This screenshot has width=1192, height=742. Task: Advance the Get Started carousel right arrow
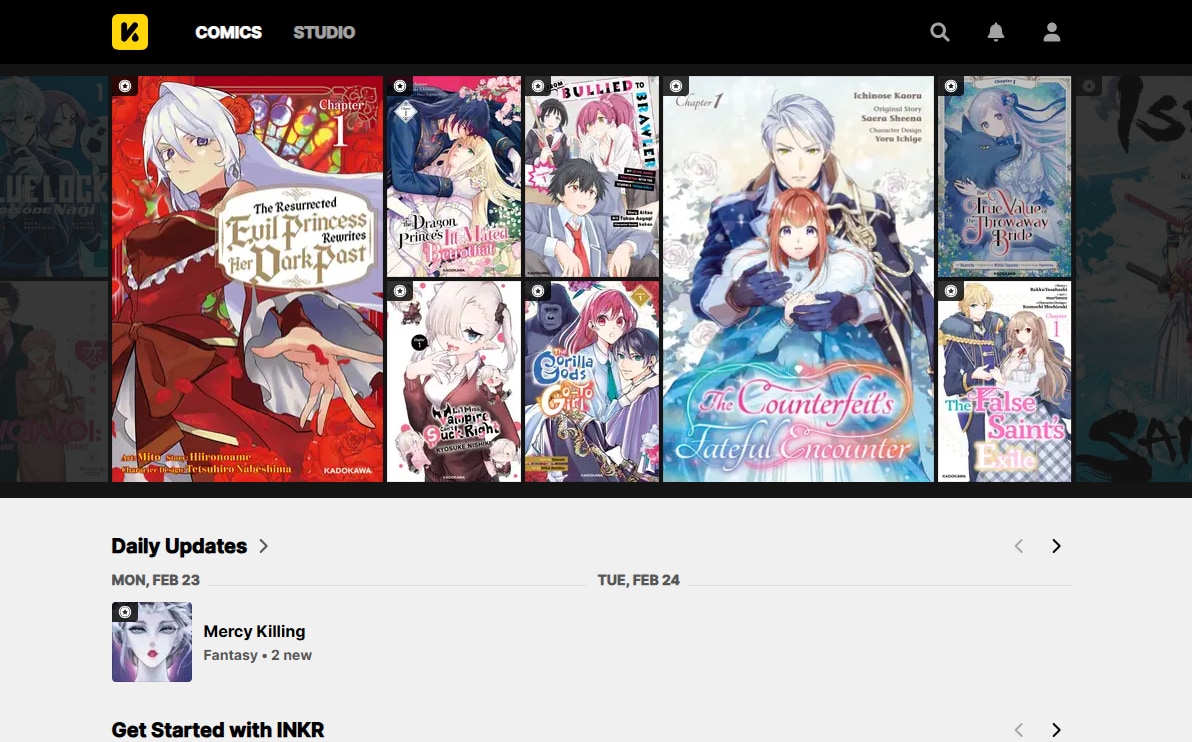[1056, 730]
